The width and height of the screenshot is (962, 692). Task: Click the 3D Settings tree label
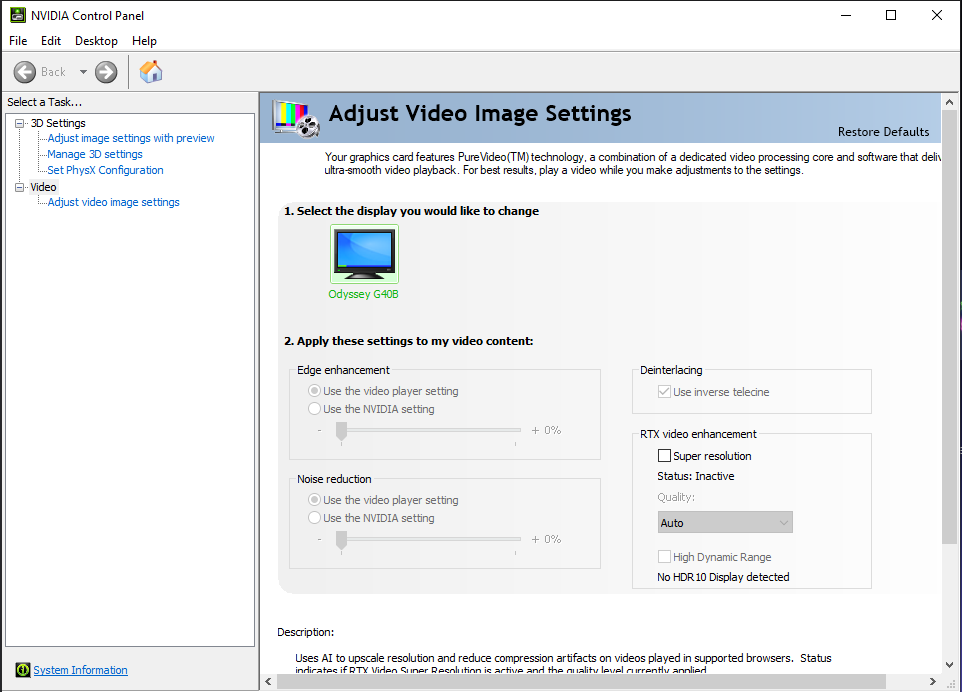58,123
